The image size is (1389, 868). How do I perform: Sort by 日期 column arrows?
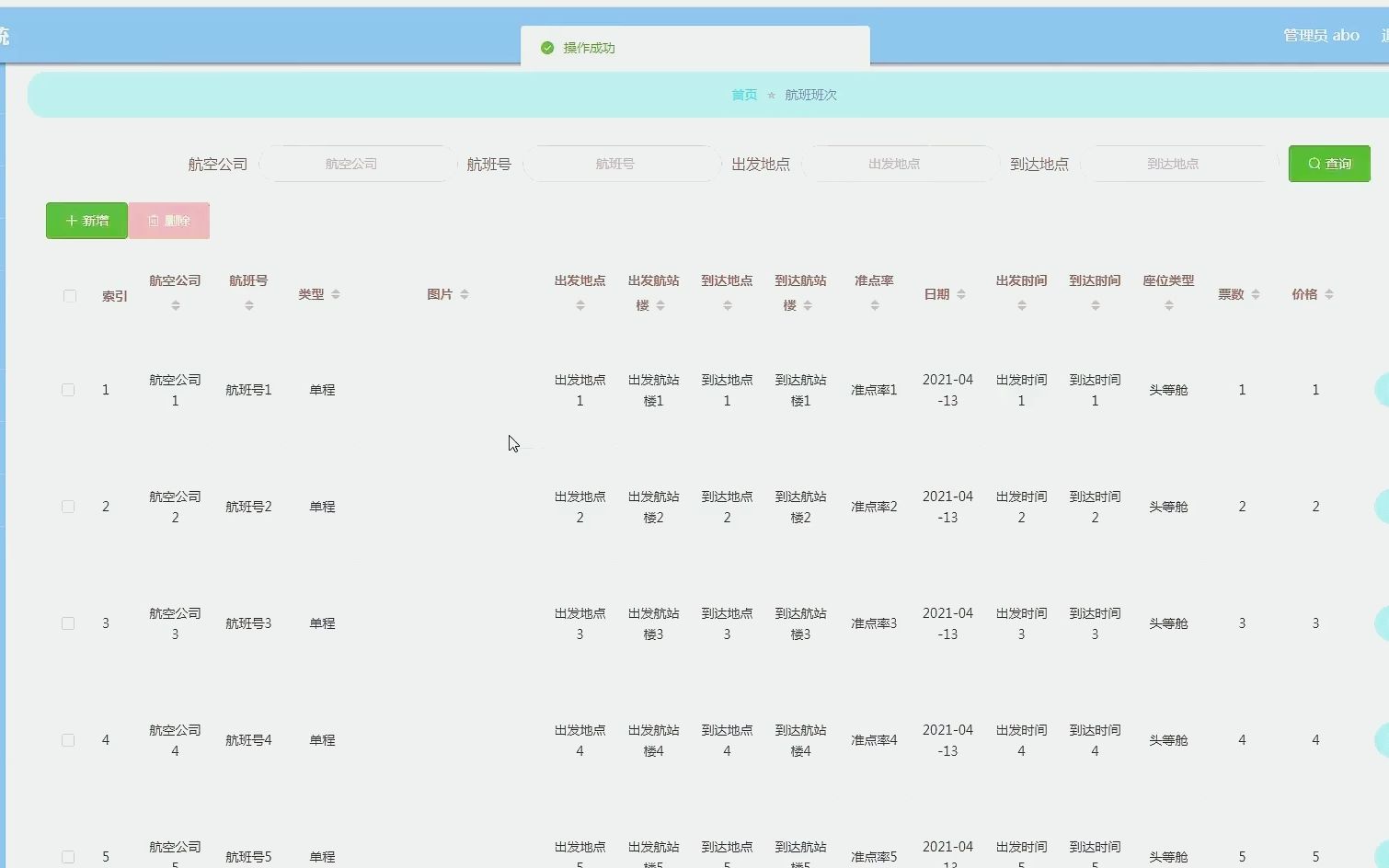(961, 294)
